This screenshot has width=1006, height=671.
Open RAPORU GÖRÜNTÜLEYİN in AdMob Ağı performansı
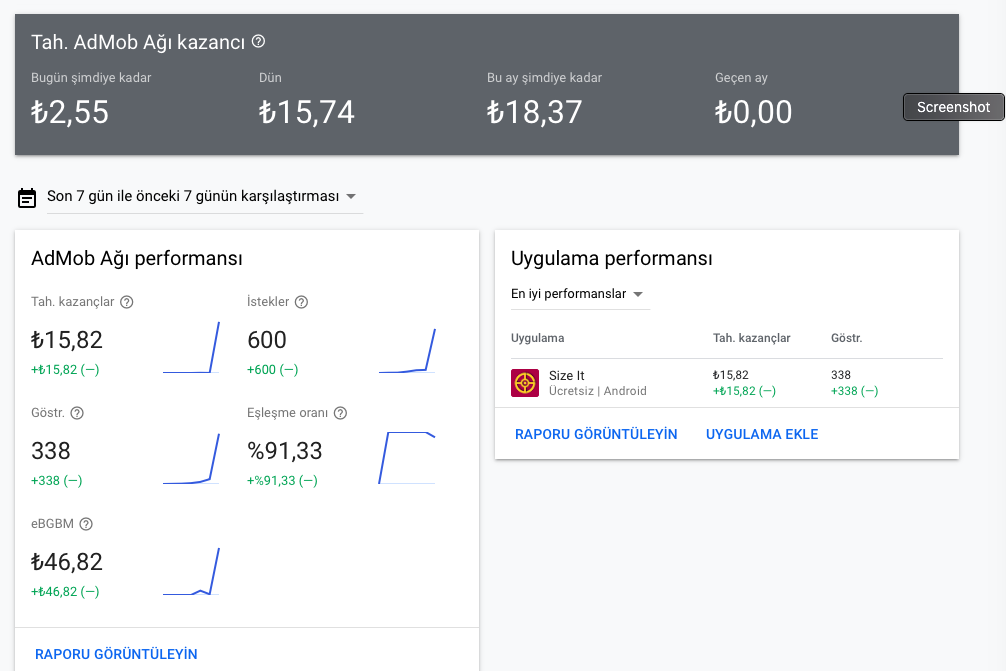tap(116, 654)
